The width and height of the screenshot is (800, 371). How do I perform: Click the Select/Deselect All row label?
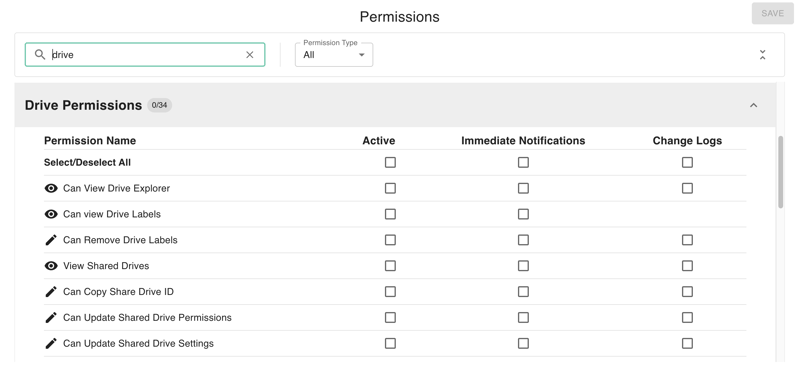tap(87, 162)
